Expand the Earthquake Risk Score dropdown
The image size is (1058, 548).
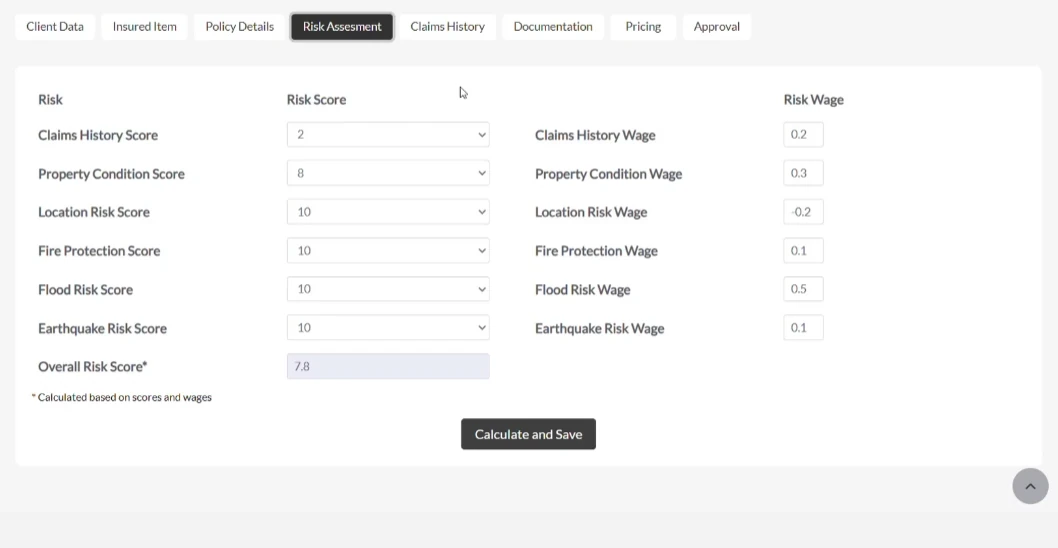tap(388, 328)
